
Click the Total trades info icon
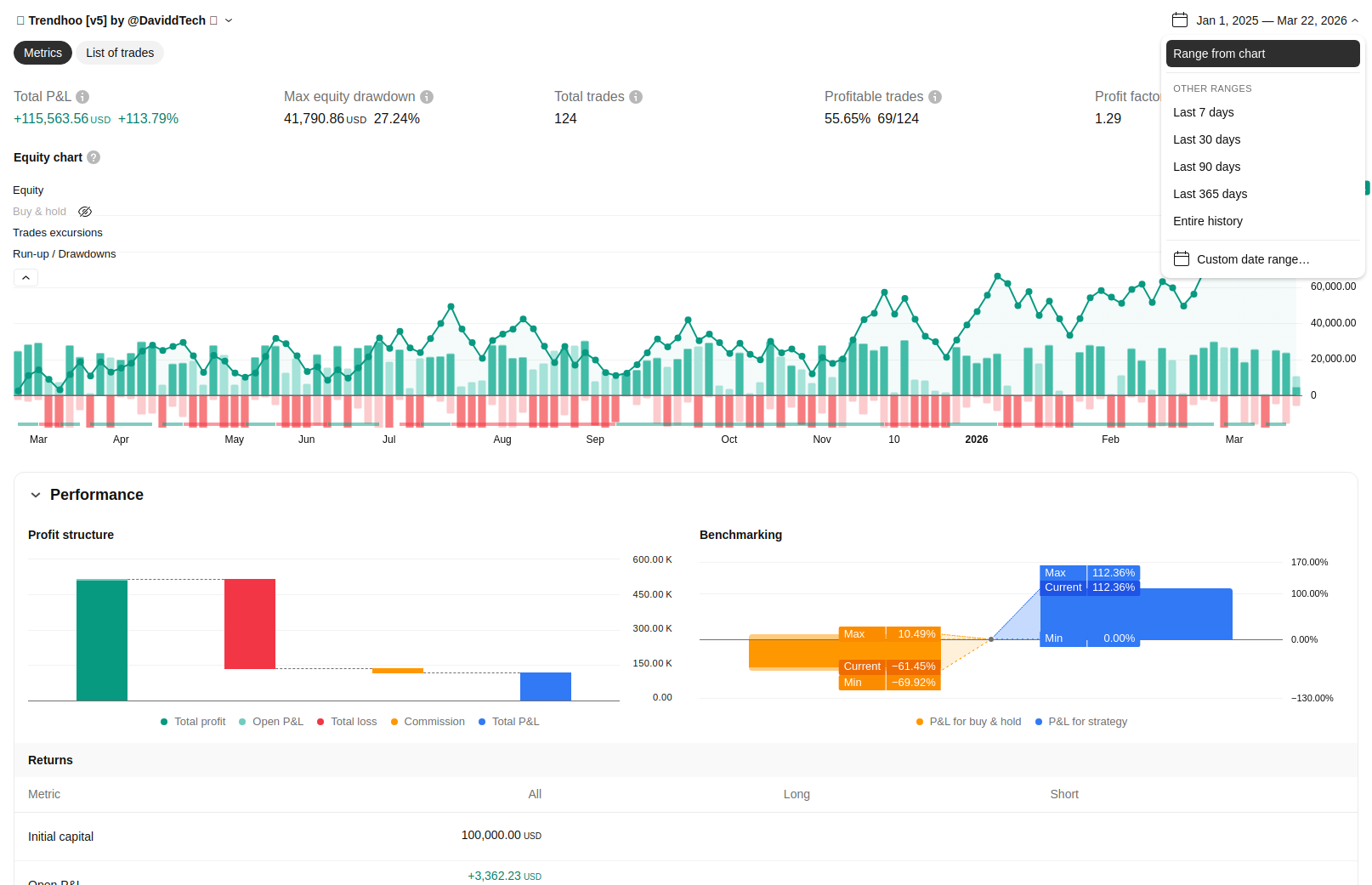pyautogui.click(x=636, y=97)
